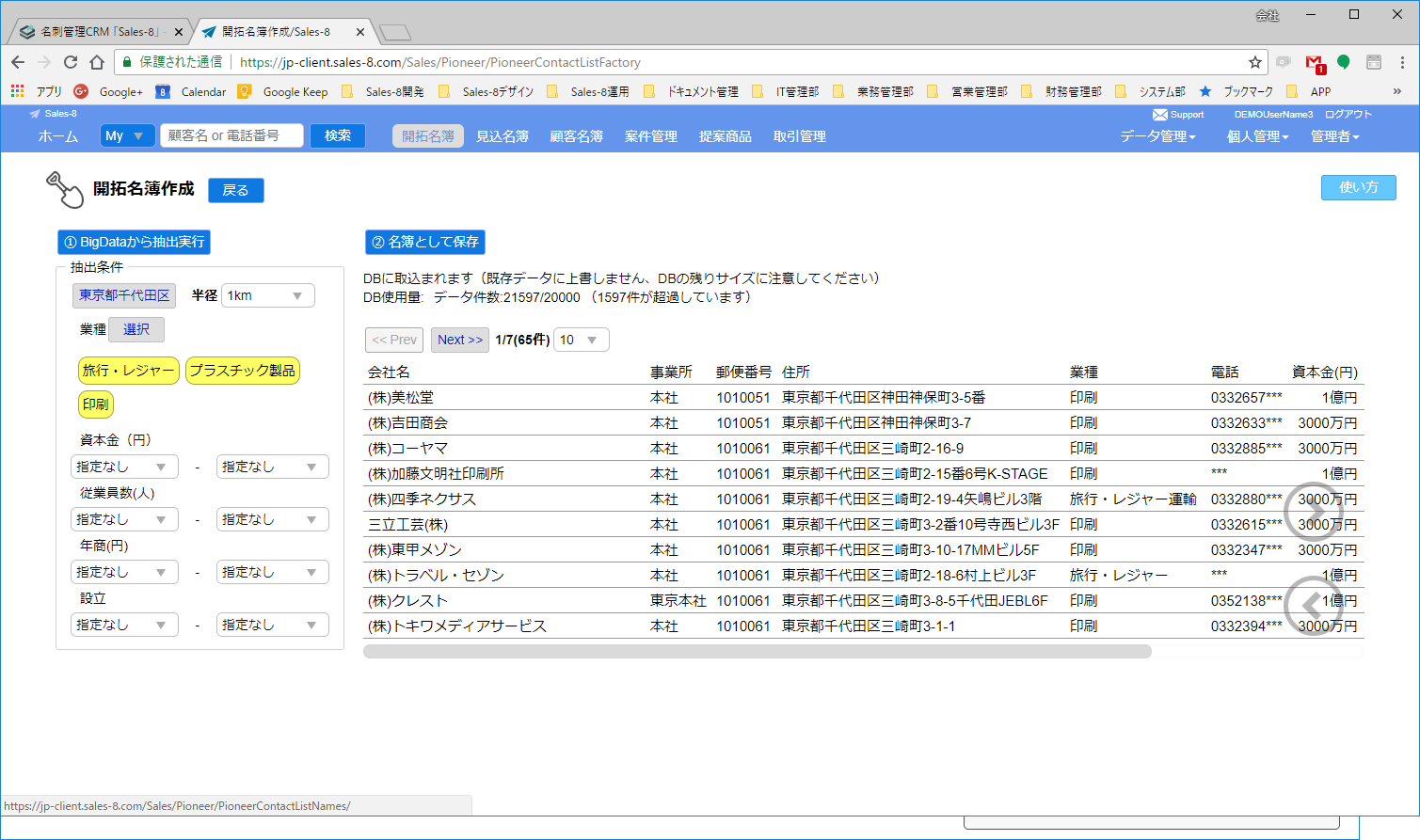This screenshot has height=840, width=1420.
Task: Open 年商 minimum dropdown
Action: point(124,572)
